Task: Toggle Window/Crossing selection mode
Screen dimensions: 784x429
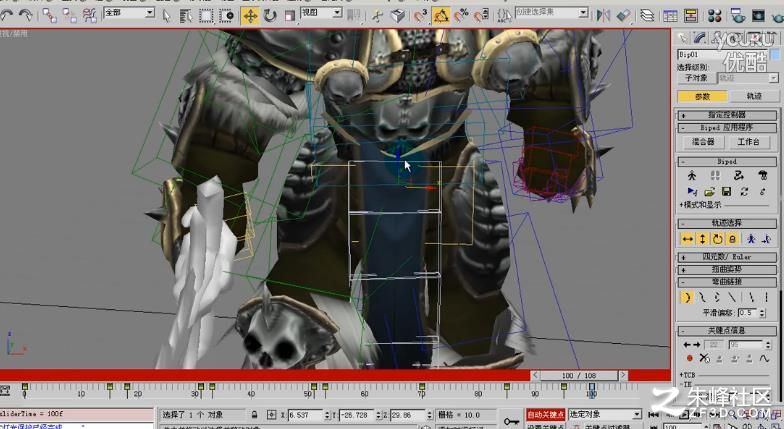Action: tap(226, 16)
